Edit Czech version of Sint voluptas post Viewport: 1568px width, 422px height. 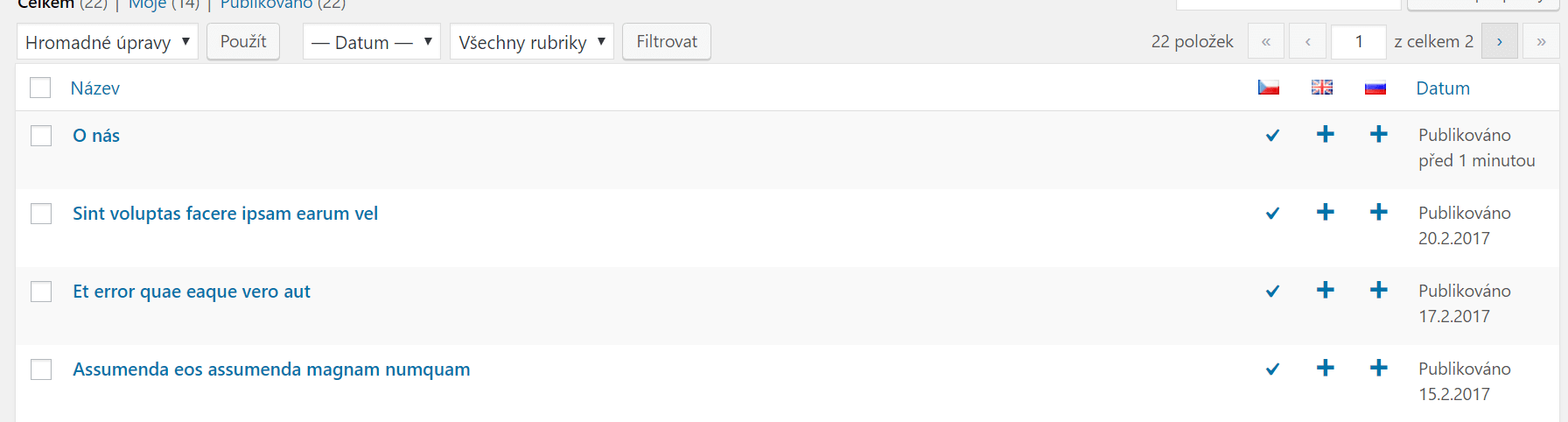(1273, 213)
